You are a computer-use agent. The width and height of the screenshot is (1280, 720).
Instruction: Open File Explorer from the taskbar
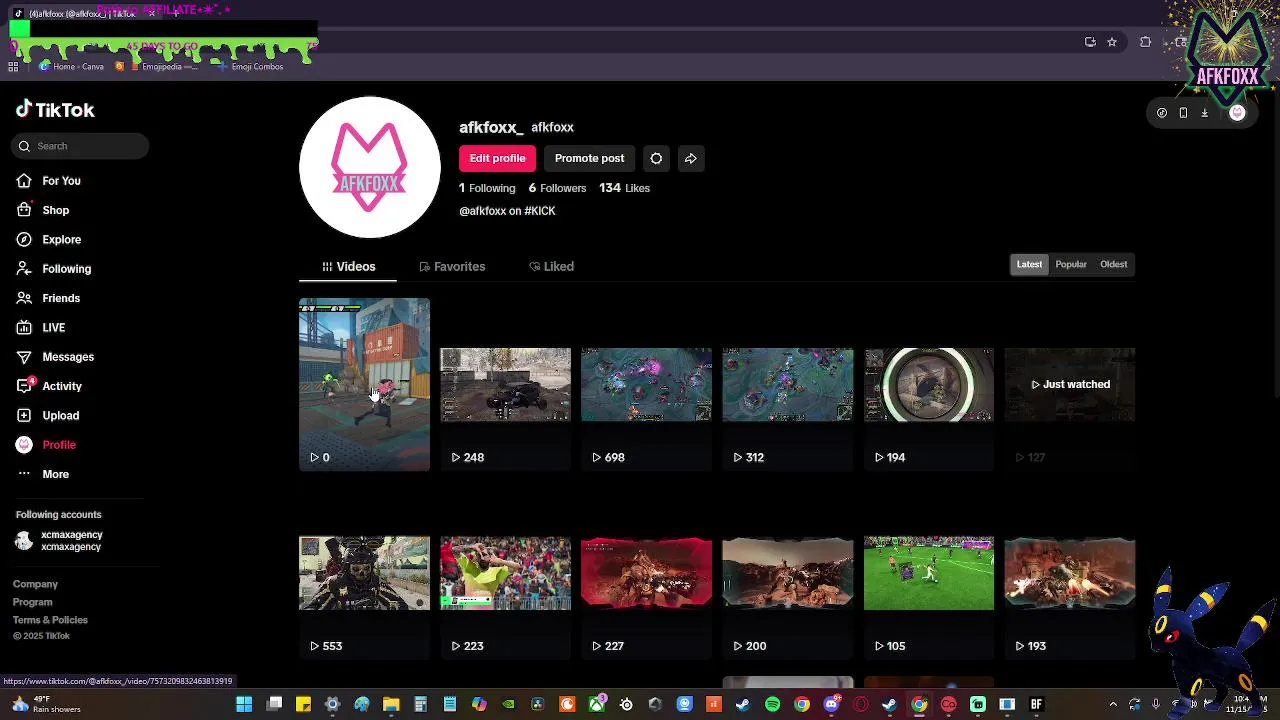click(391, 705)
